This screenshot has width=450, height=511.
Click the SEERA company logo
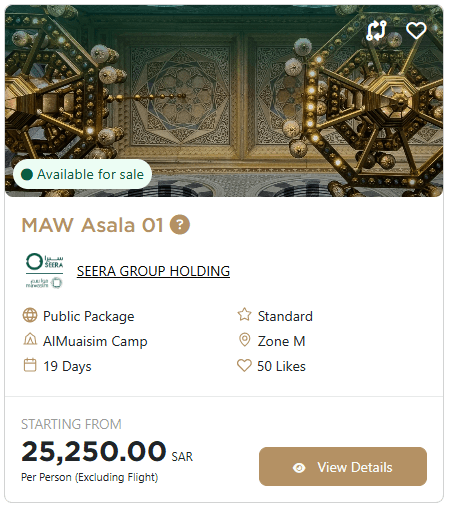(x=45, y=271)
